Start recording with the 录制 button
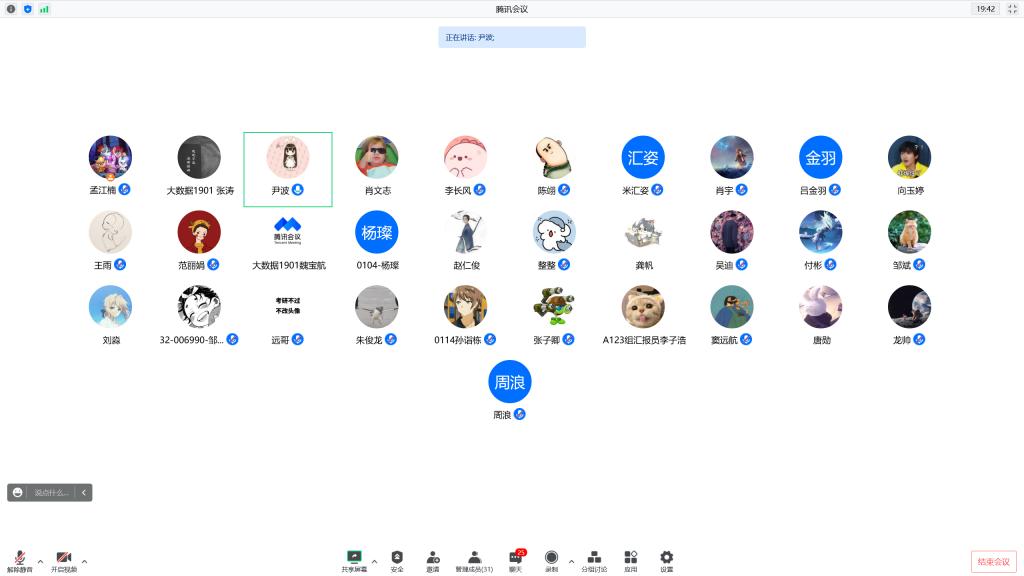Screen dimensions: 1024x576 [551, 559]
